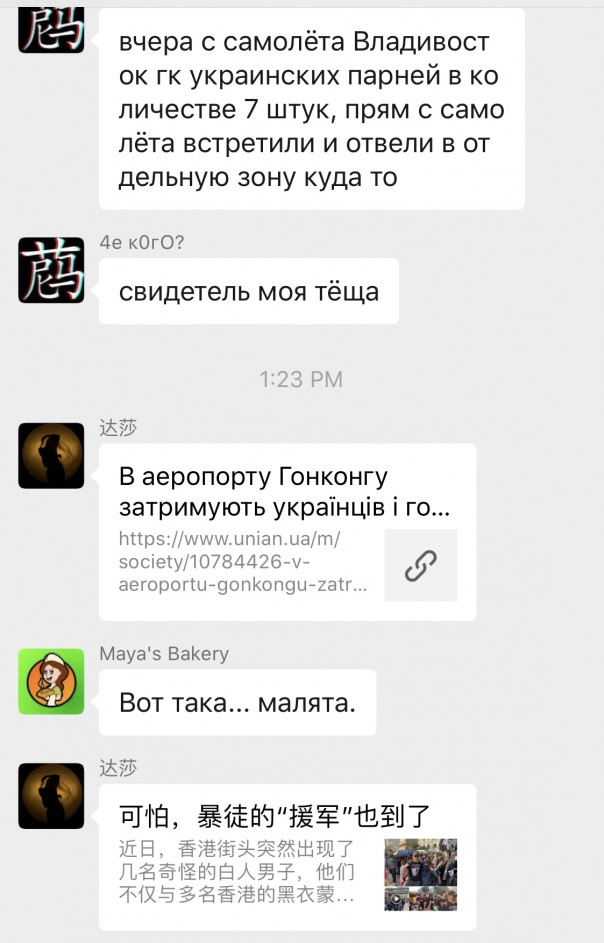The height and width of the screenshot is (943, 604).
Task: Select the Вот така... малята. message
Action: pos(238,702)
